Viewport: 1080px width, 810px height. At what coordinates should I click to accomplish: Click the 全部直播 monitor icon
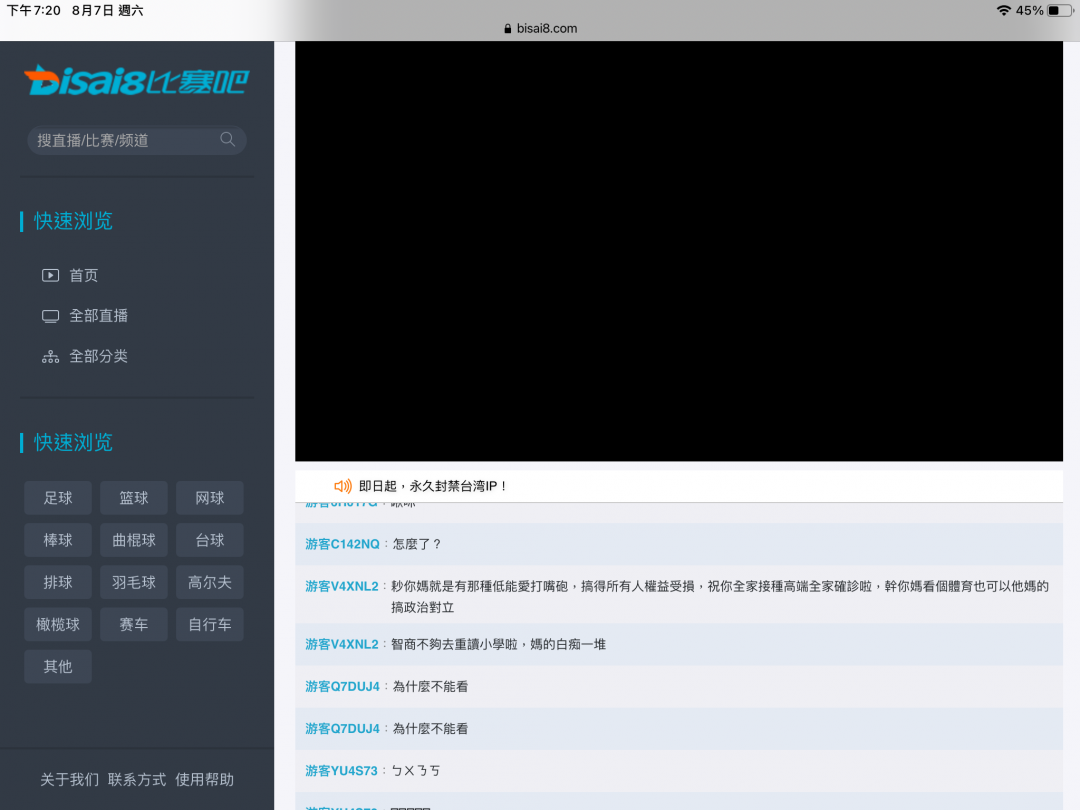pos(50,316)
